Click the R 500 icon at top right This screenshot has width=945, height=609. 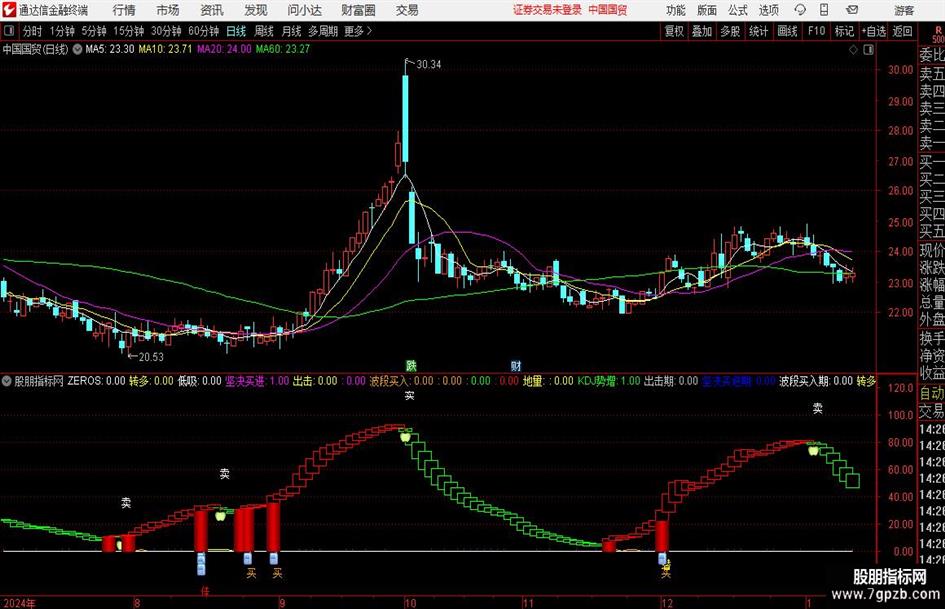[938, 34]
